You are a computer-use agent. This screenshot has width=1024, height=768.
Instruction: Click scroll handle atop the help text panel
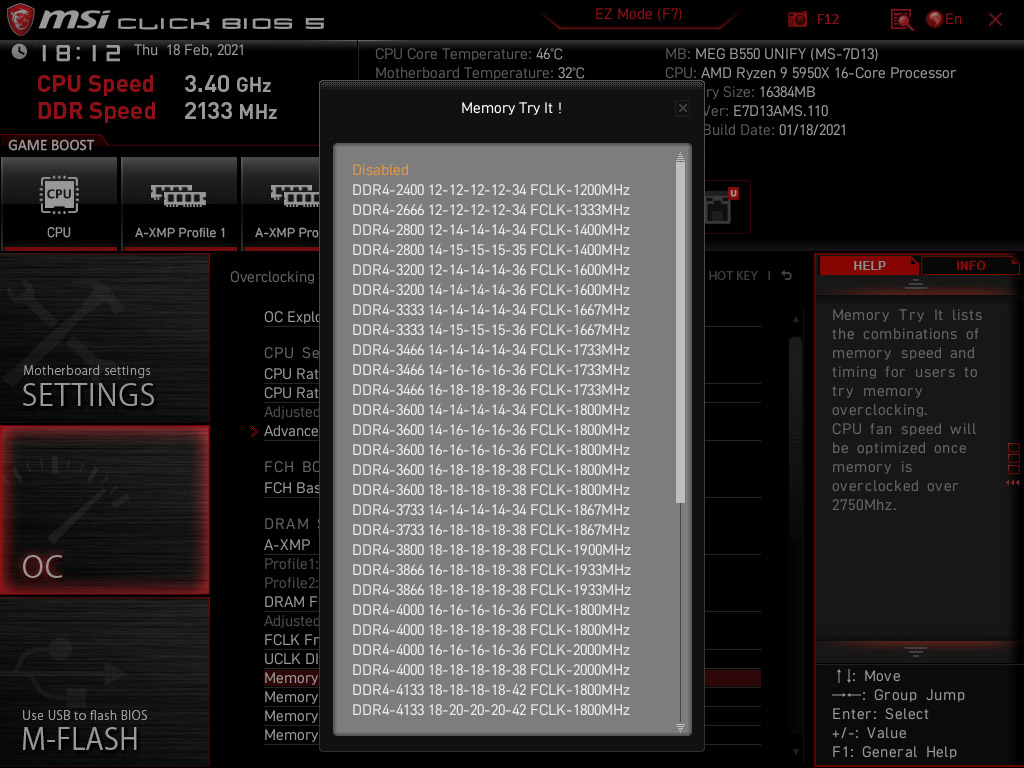(x=916, y=283)
